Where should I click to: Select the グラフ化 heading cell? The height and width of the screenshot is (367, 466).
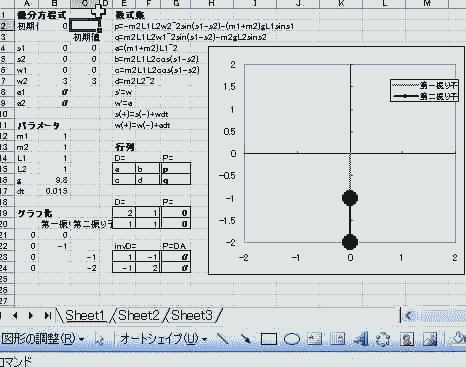(x=35, y=213)
